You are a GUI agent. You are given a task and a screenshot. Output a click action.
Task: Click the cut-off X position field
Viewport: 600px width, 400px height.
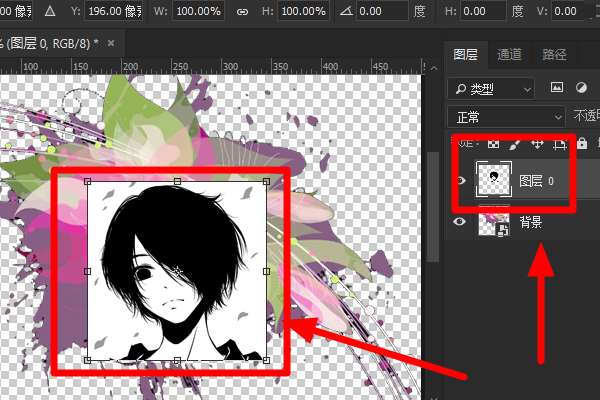(16, 11)
